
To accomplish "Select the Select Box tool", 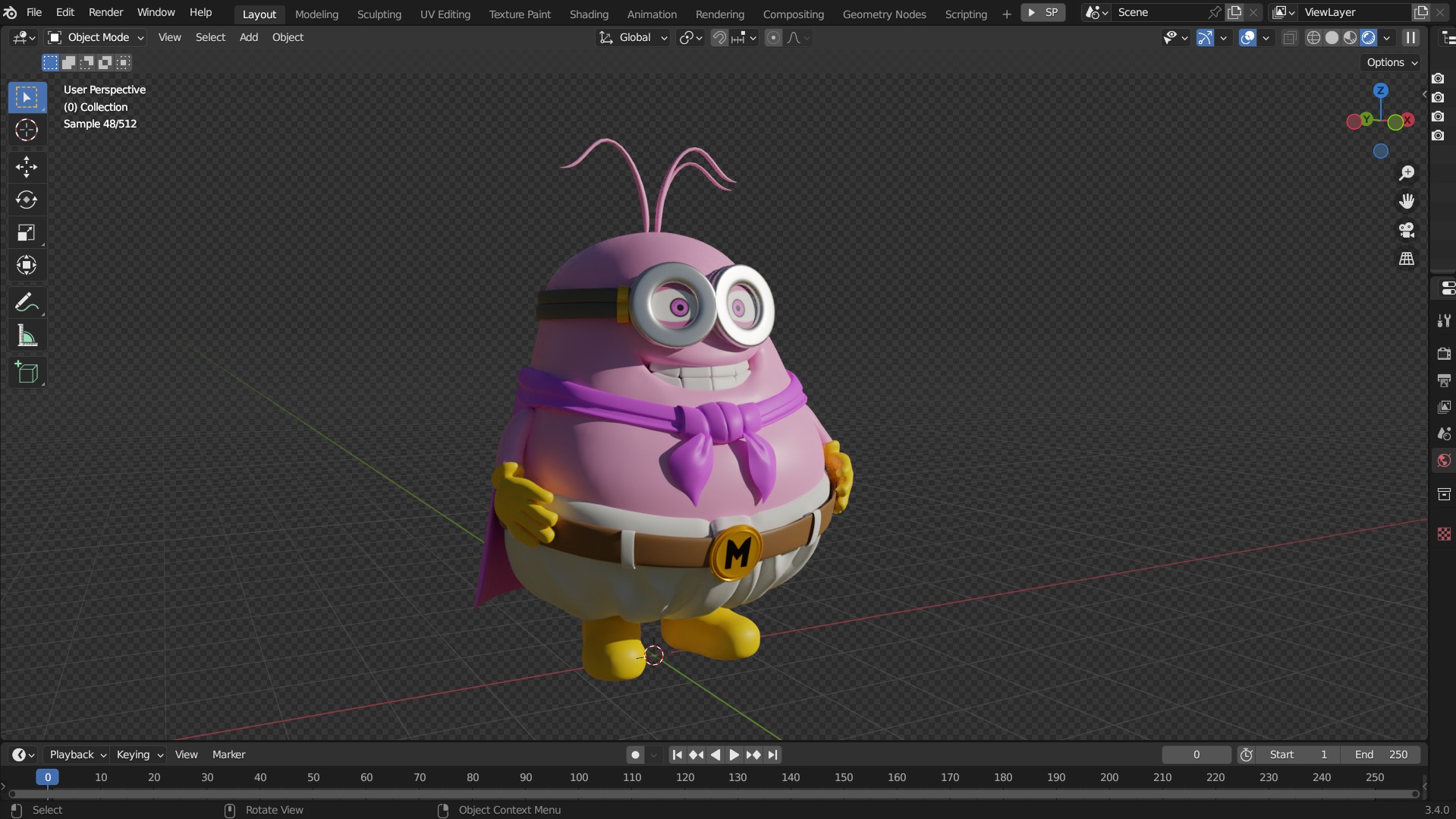I will coord(27,97).
